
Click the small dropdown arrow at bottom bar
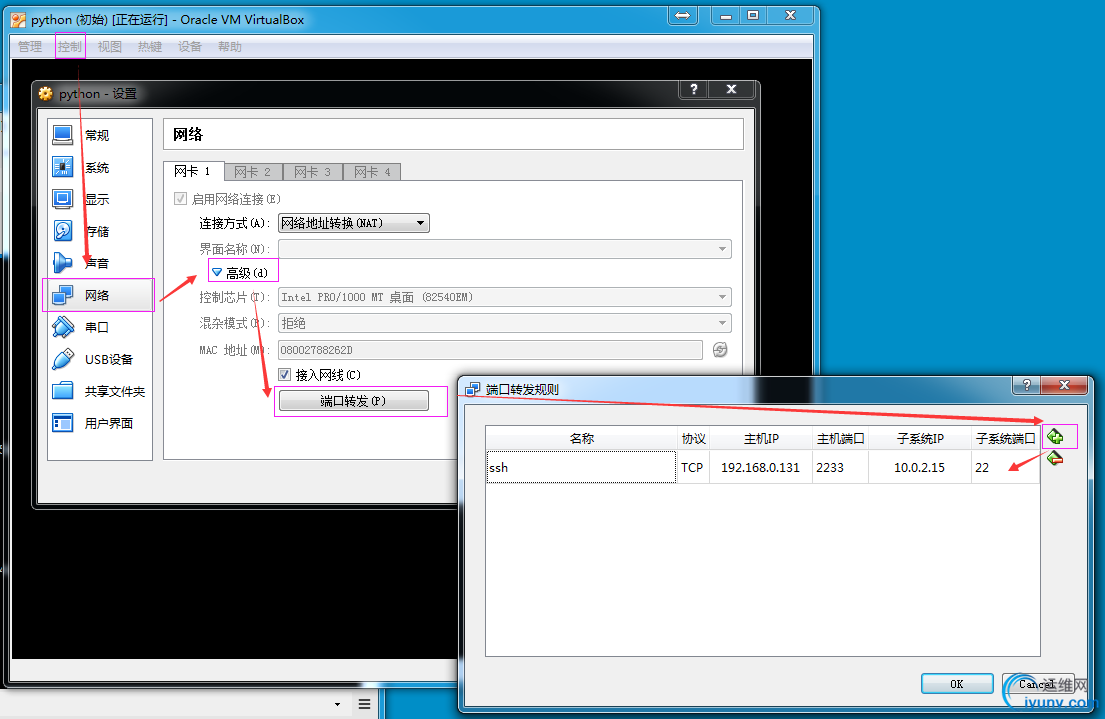coord(338,703)
